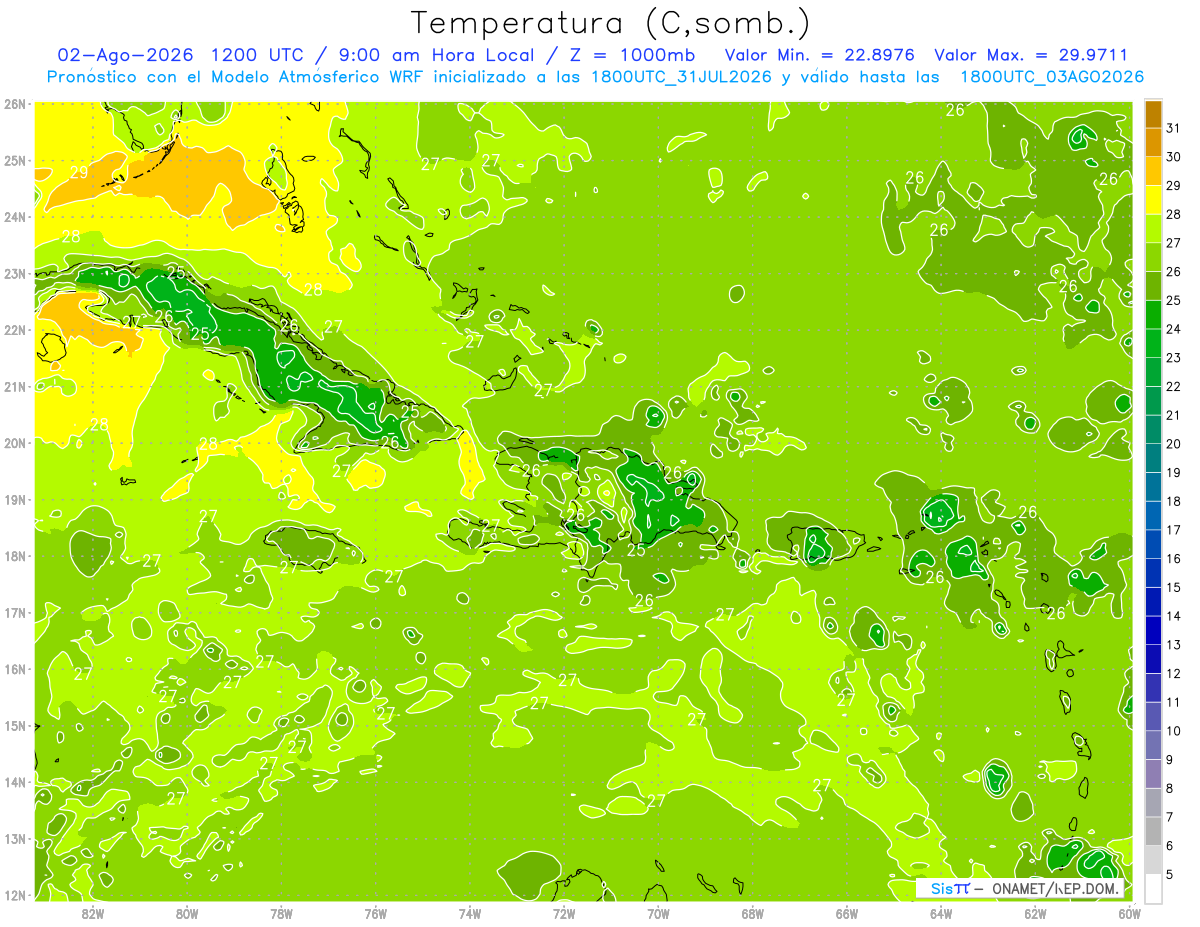Click the '76W' longitude axis label
This screenshot has width=1200, height=927.
coord(376,913)
